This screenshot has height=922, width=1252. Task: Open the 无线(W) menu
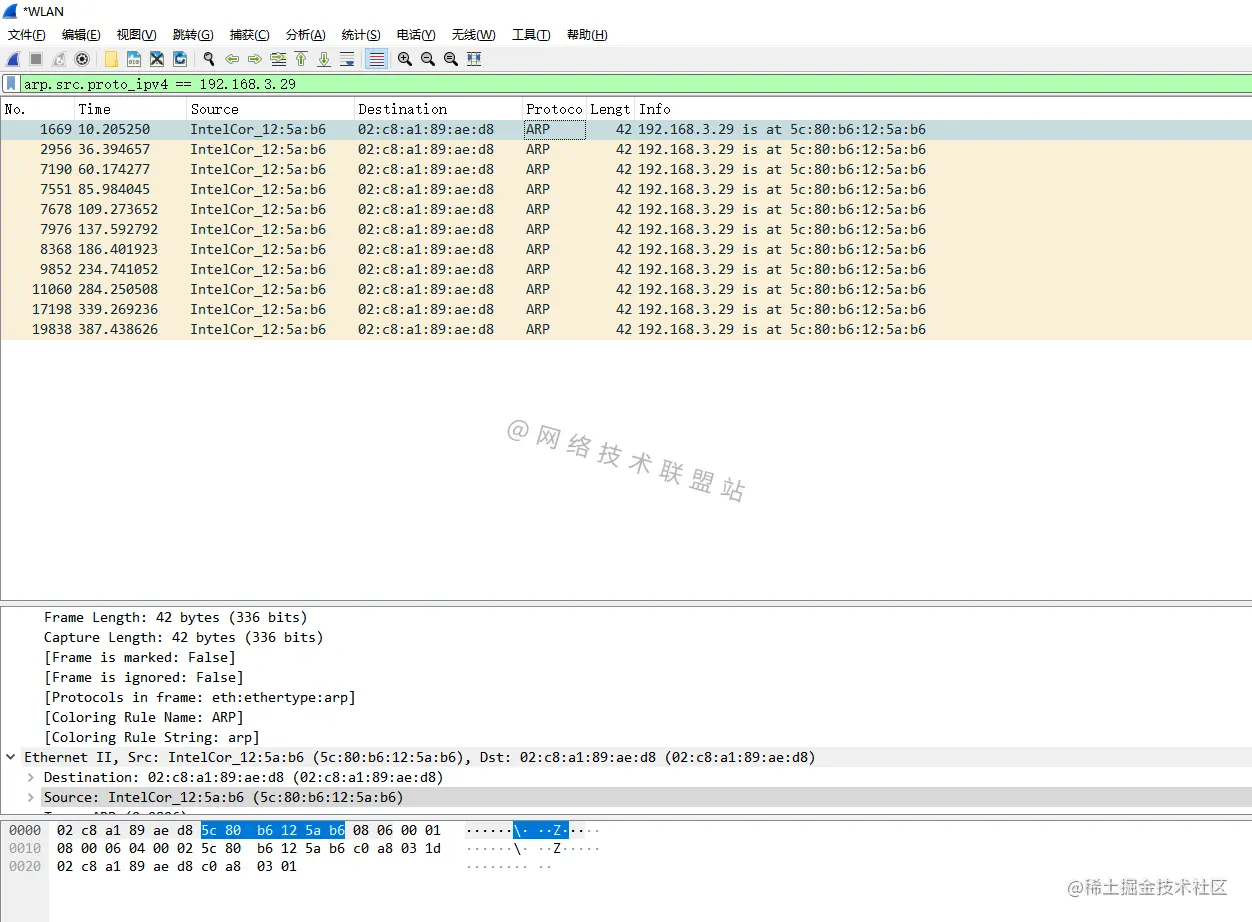[473, 35]
